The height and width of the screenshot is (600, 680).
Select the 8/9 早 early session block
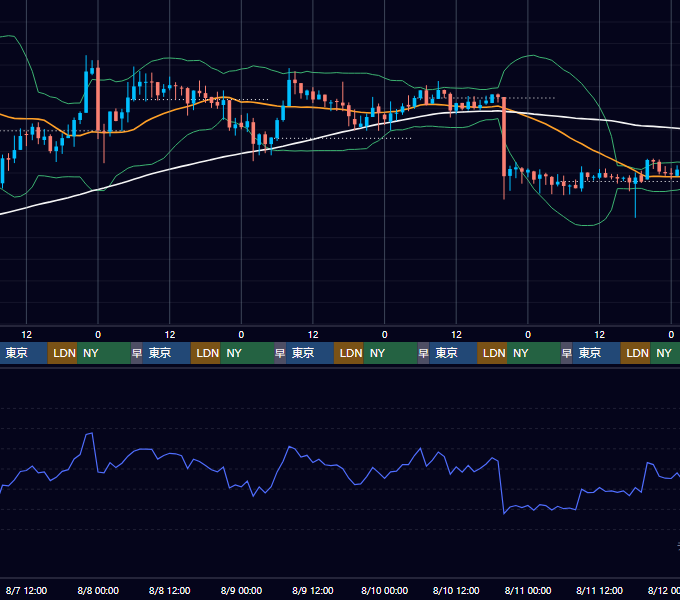(280, 353)
